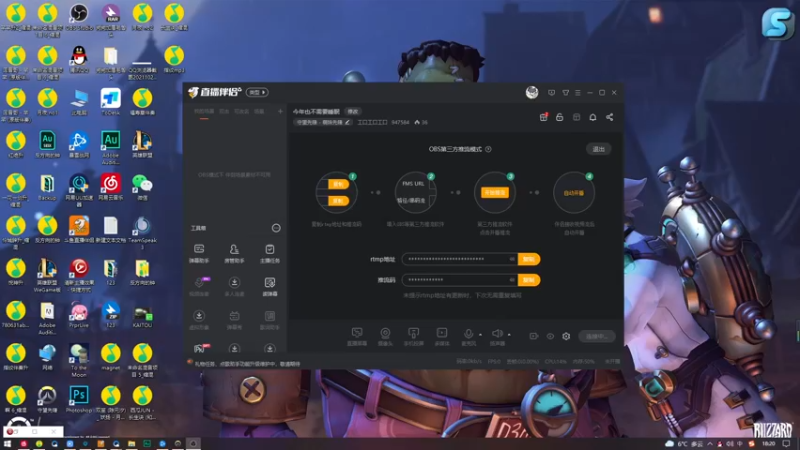Viewport: 800px width, 450px height.
Task: Open the toolbox tool with red badge
Action: [x=199, y=348]
